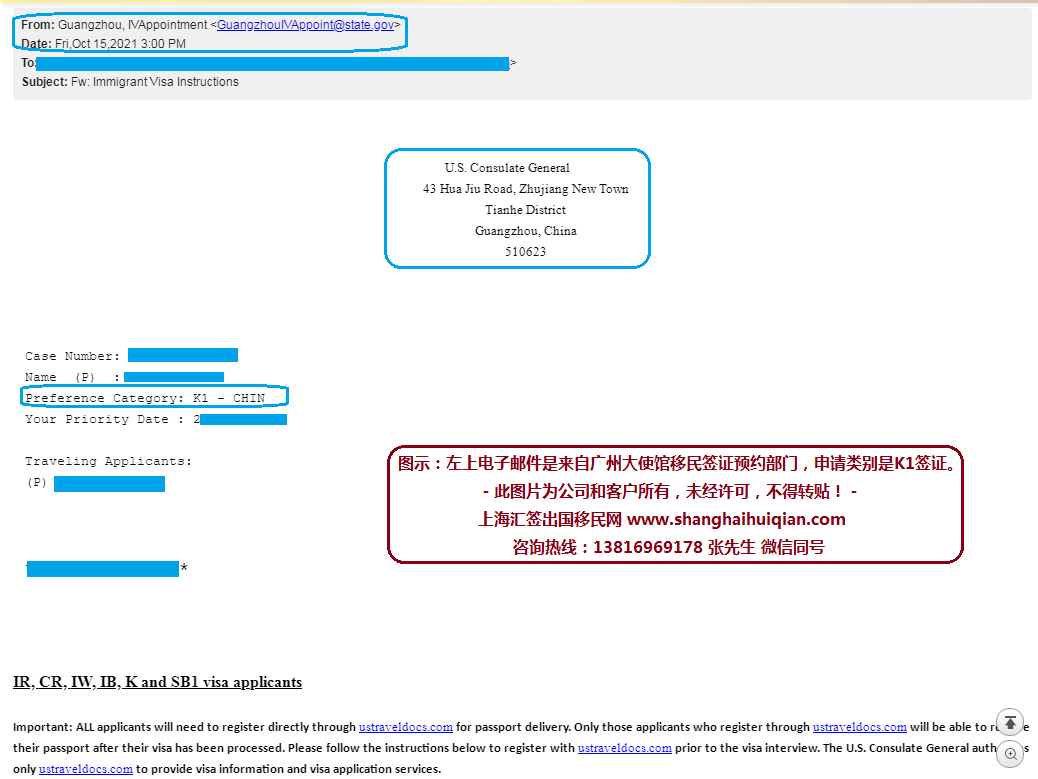Click the redacted recipient bar in To line
The width and height of the screenshot is (1038, 779).
273,63
